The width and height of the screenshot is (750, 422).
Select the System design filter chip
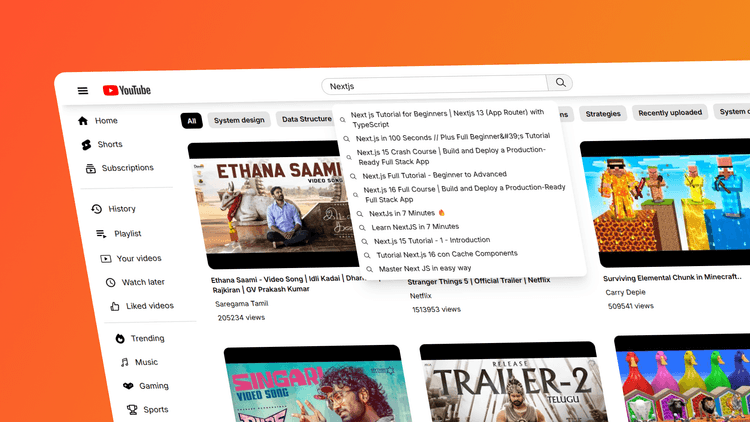click(239, 120)
